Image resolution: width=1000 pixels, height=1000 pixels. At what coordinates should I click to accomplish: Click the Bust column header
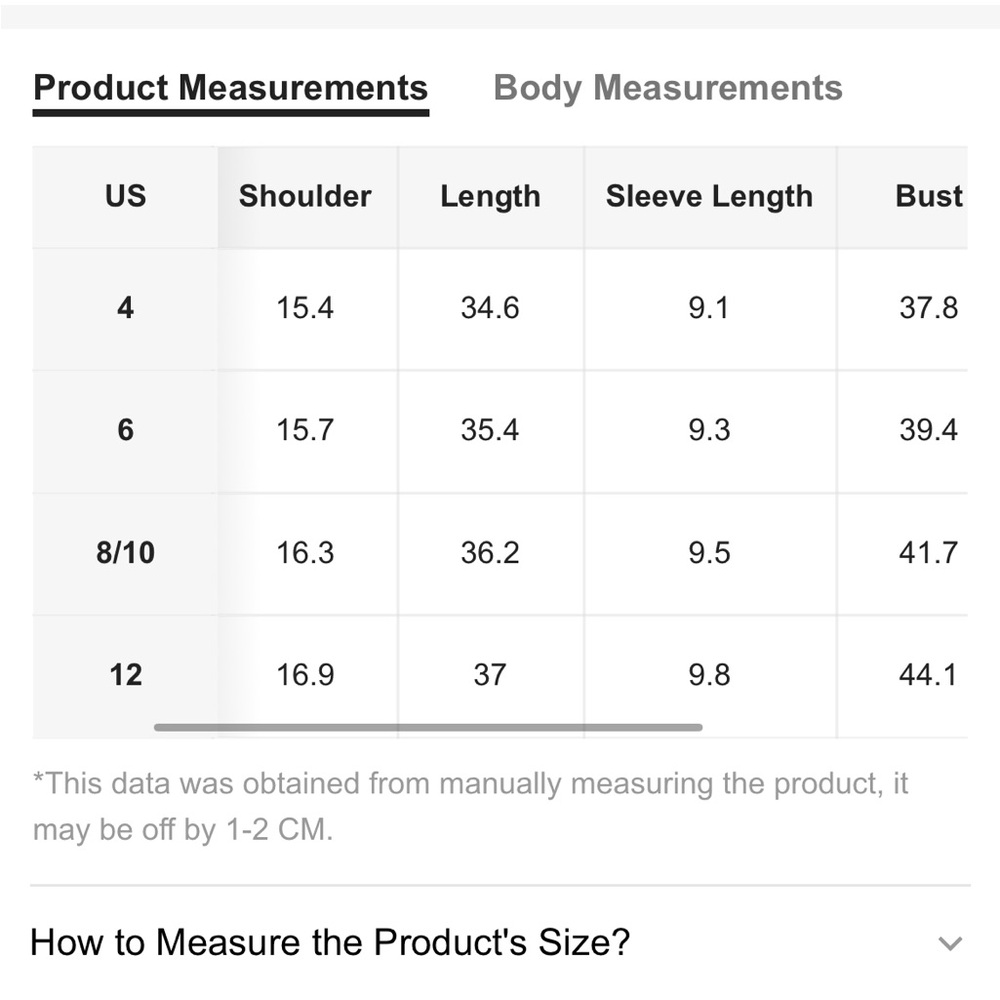click(929, 196)
